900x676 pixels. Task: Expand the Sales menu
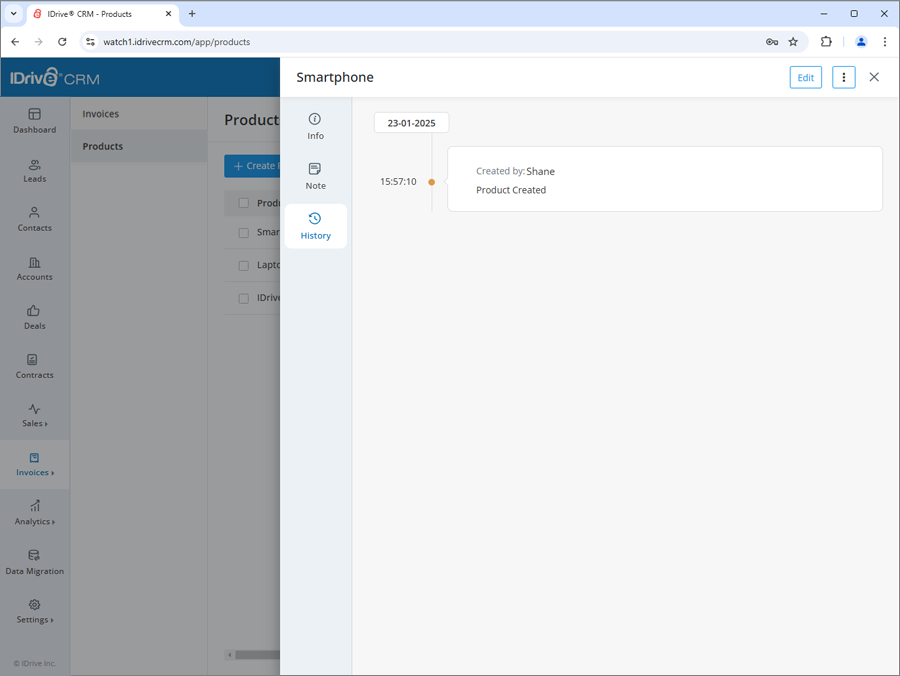click(x=34, y=416)
